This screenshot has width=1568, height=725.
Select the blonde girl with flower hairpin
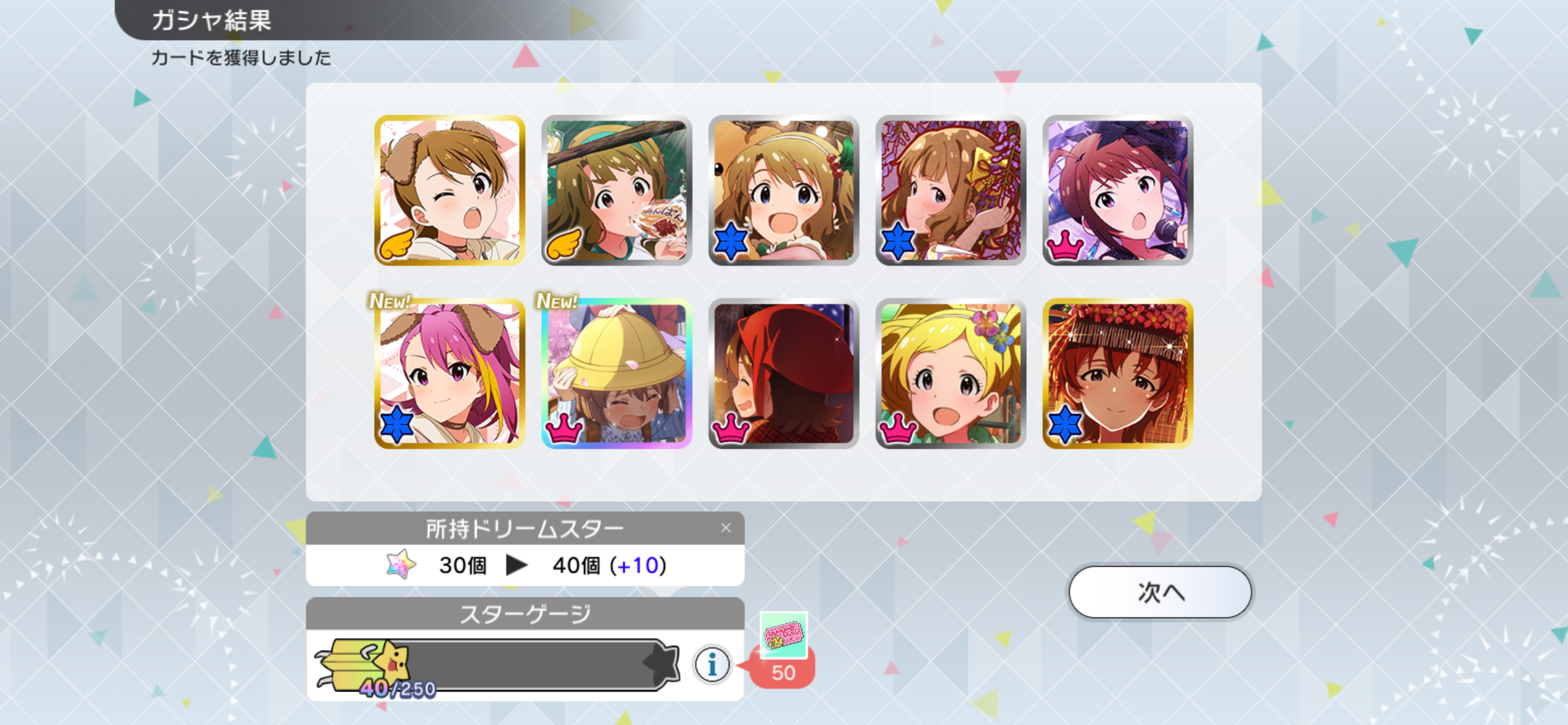click(951, 374)
